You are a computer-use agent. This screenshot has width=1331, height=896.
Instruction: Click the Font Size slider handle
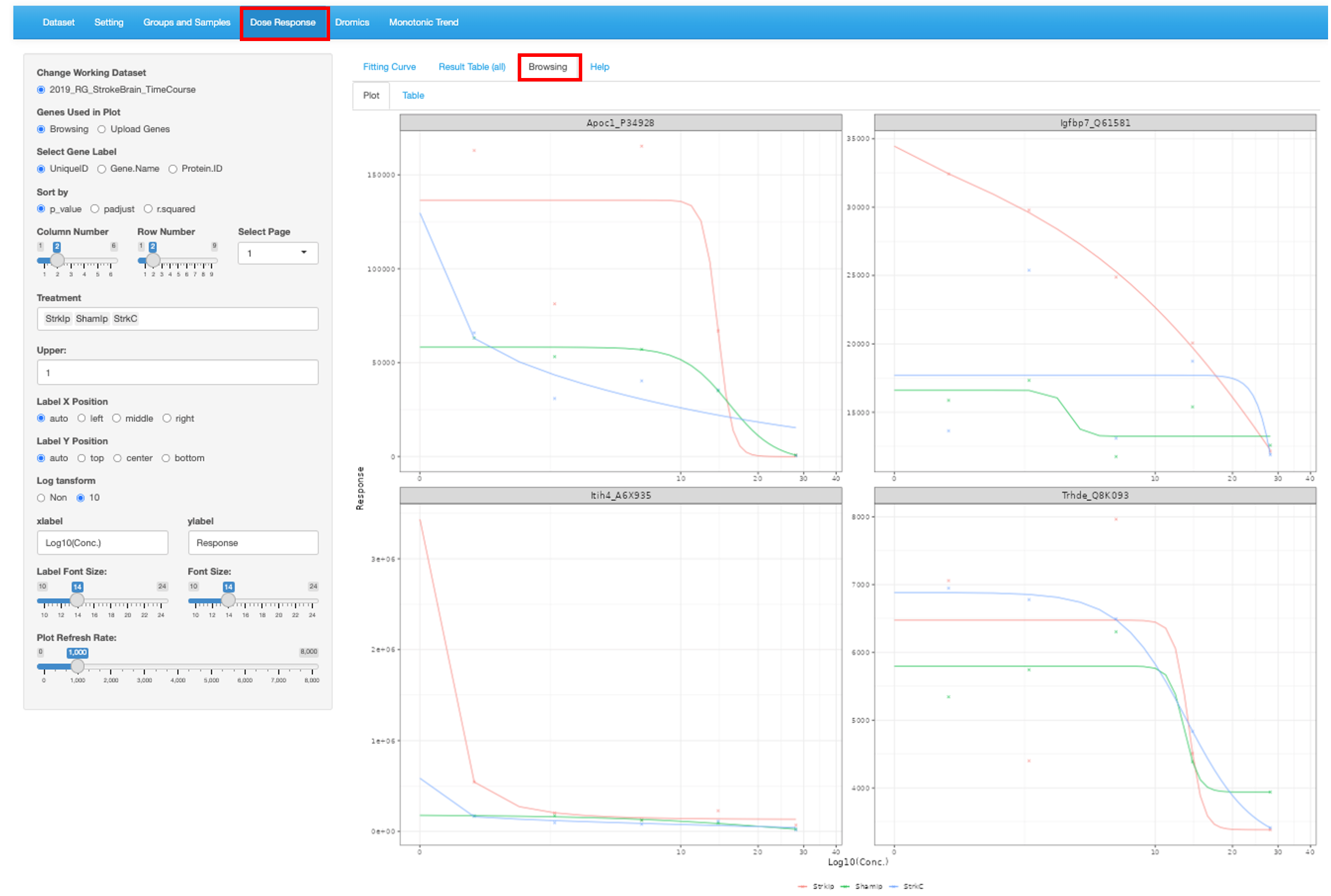click(228, 600)
